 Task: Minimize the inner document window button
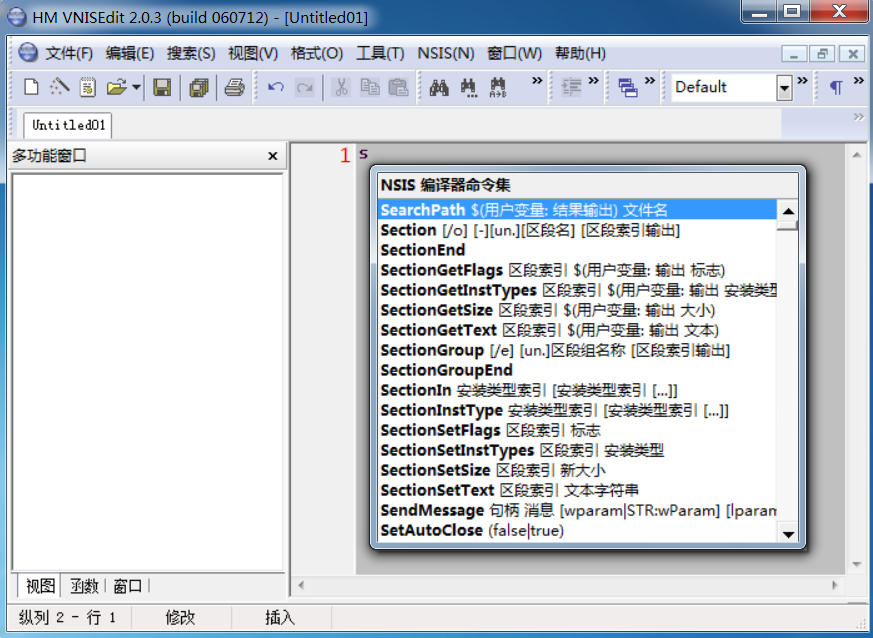(793, 54)
